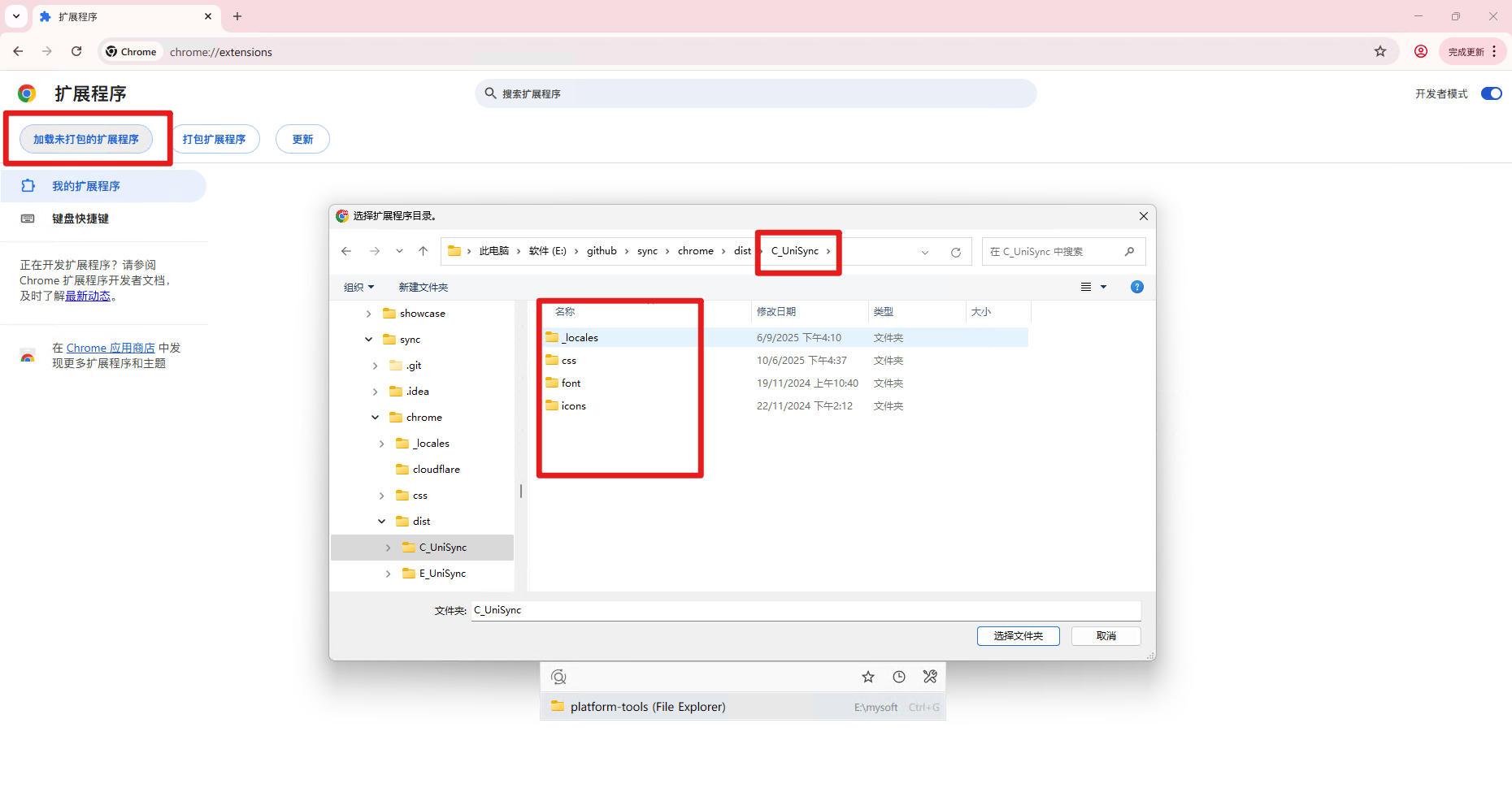
Task: Click the favorites star in bottom panel
Action: tap(867, 677)
